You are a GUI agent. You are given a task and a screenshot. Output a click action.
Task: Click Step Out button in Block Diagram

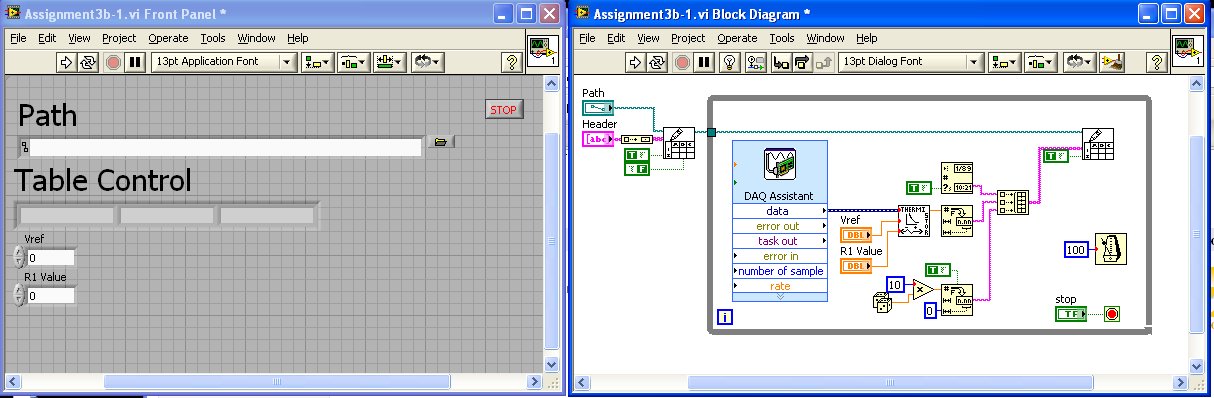[x=824, y=62]
